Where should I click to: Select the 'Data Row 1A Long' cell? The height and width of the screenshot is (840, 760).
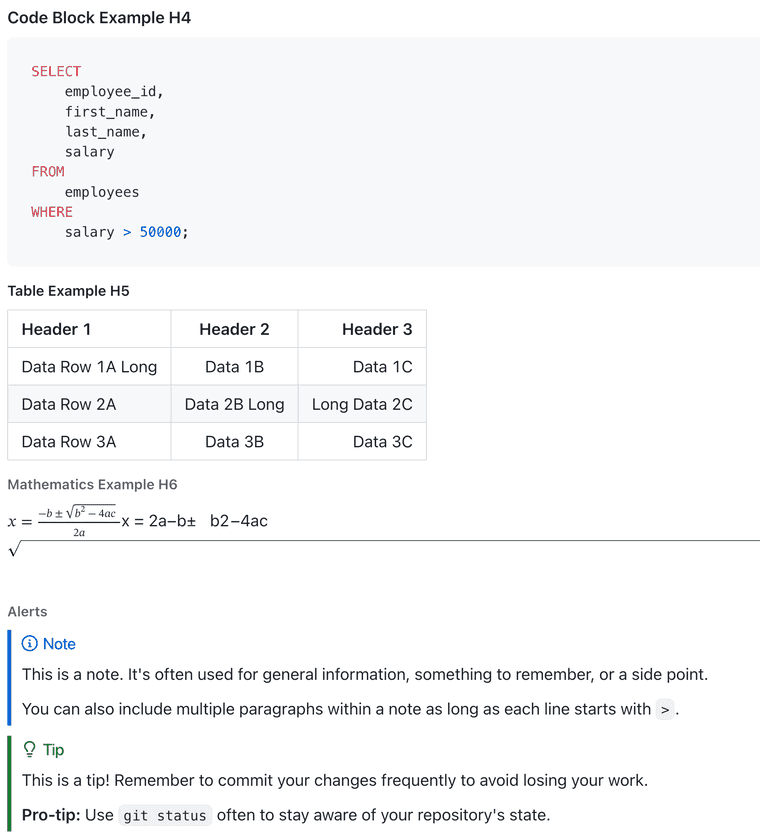coord(89,367)
